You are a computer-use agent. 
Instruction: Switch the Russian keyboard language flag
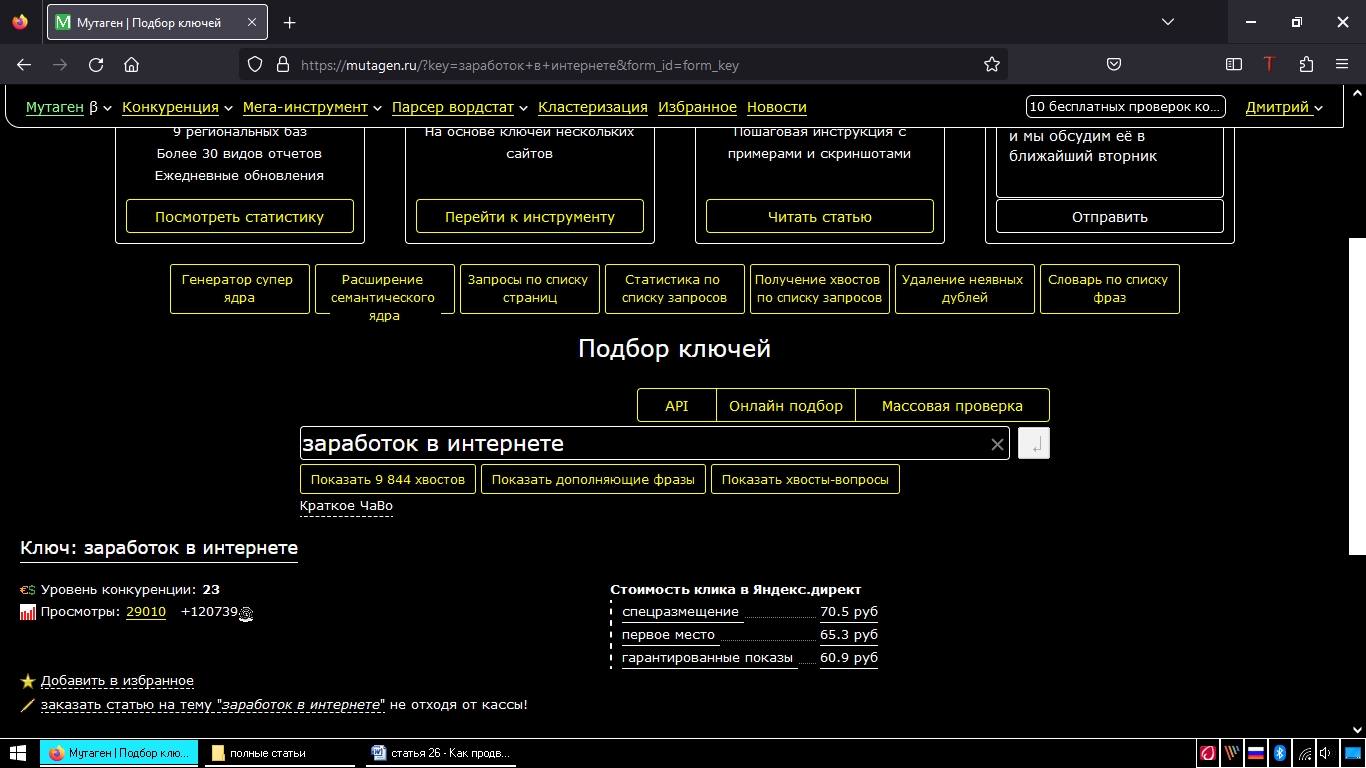[1256, 753]
